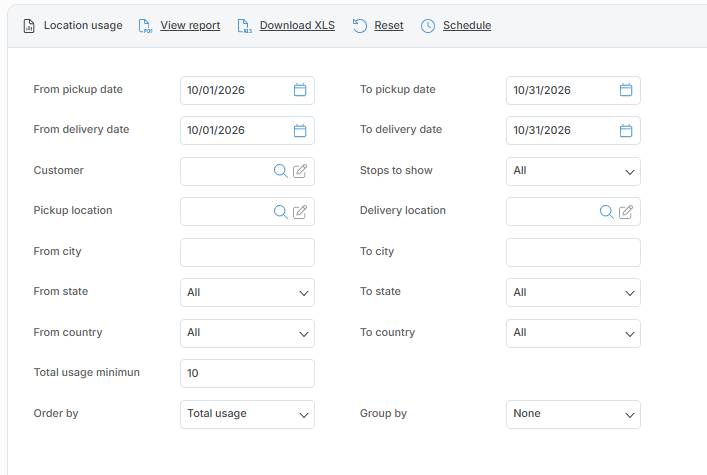Viewport: 707px width, 475px height.
Task: Click the From country label
Action: pyautogui.click(x=68, y=332)
